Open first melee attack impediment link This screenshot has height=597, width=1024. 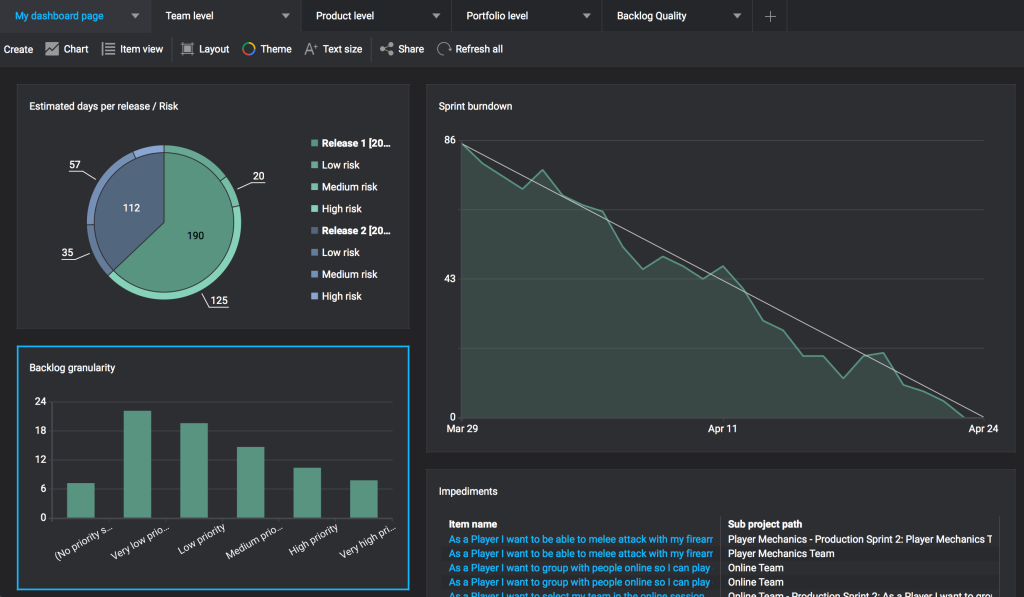pyautogui.click(x=580, y=539)
